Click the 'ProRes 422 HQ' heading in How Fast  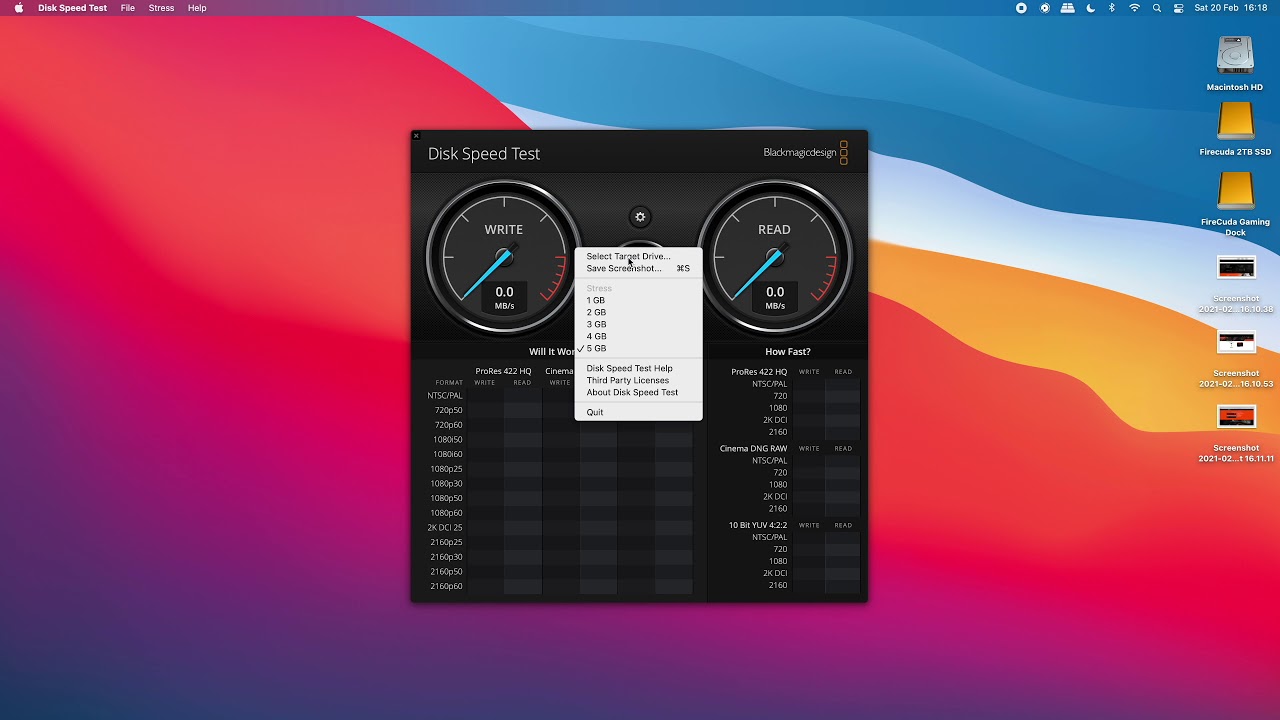click(759, 372)
